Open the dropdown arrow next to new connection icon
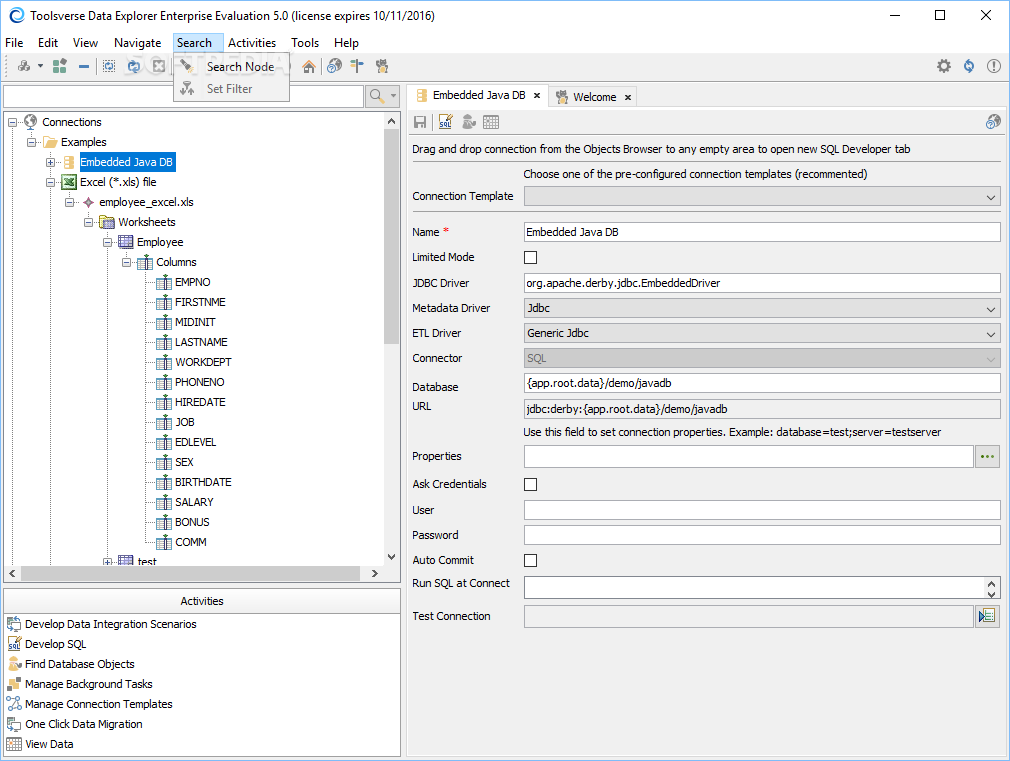This screenshot has width=1010, height=761. [x=40, y=66]
